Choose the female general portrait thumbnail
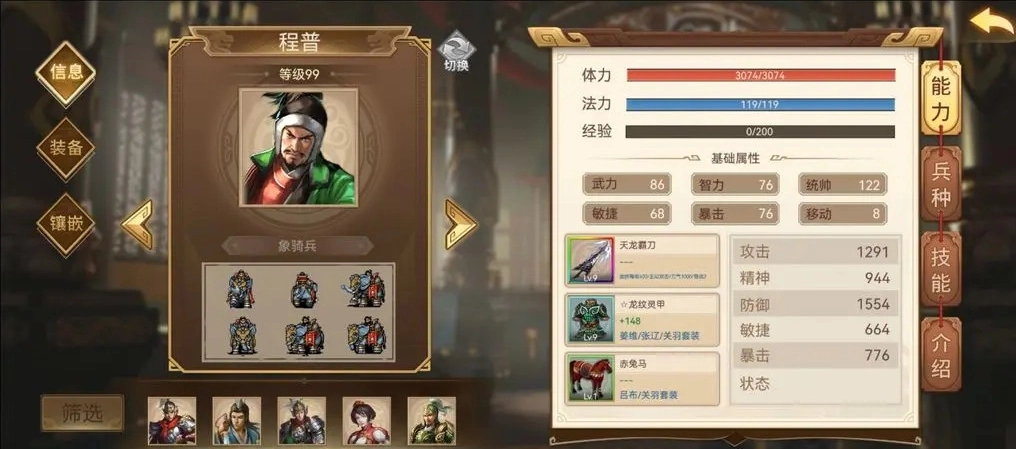The image size is (1016, 449). [x=367, y=421]
